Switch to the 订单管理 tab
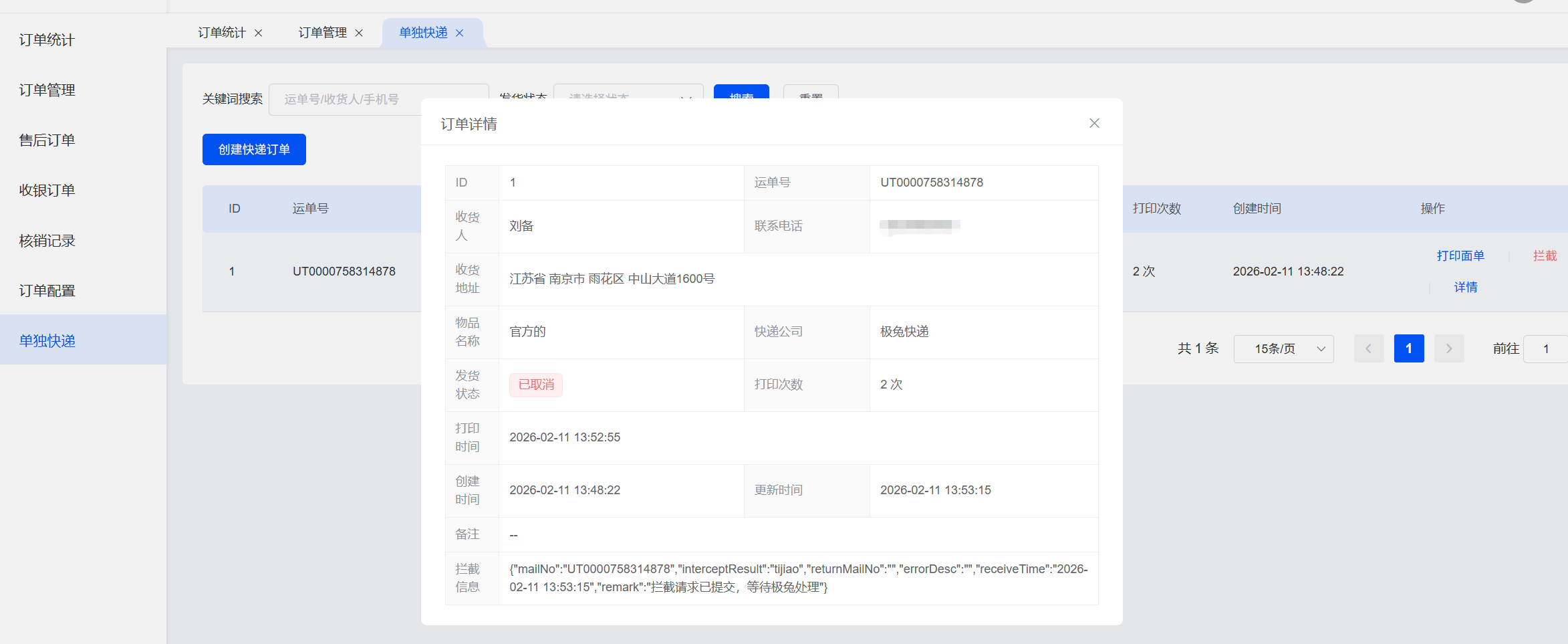The width and height of the screenshot is (1568, 644). tap(322, 33)
